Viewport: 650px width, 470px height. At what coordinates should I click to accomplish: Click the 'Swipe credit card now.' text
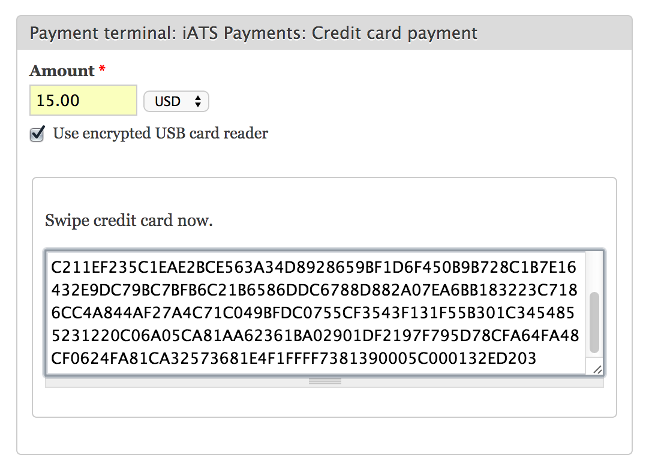coord(129,220)
